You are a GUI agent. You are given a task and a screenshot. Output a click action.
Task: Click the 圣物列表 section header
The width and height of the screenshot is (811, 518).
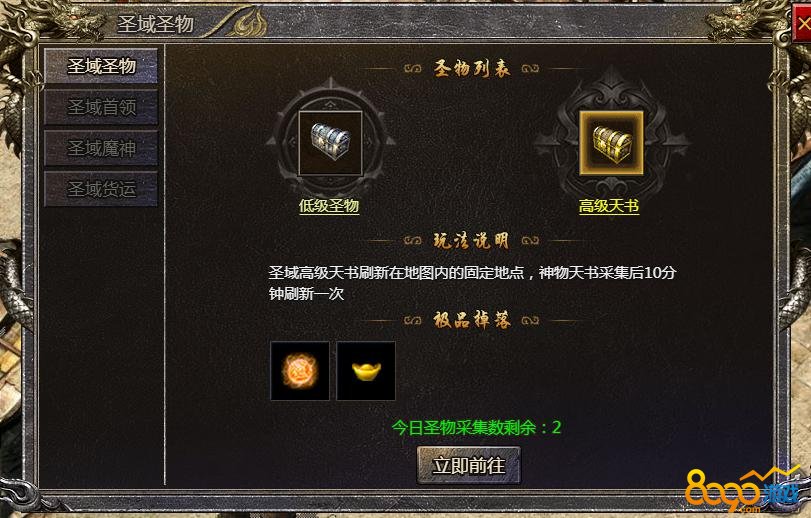[x=472, y=69]
